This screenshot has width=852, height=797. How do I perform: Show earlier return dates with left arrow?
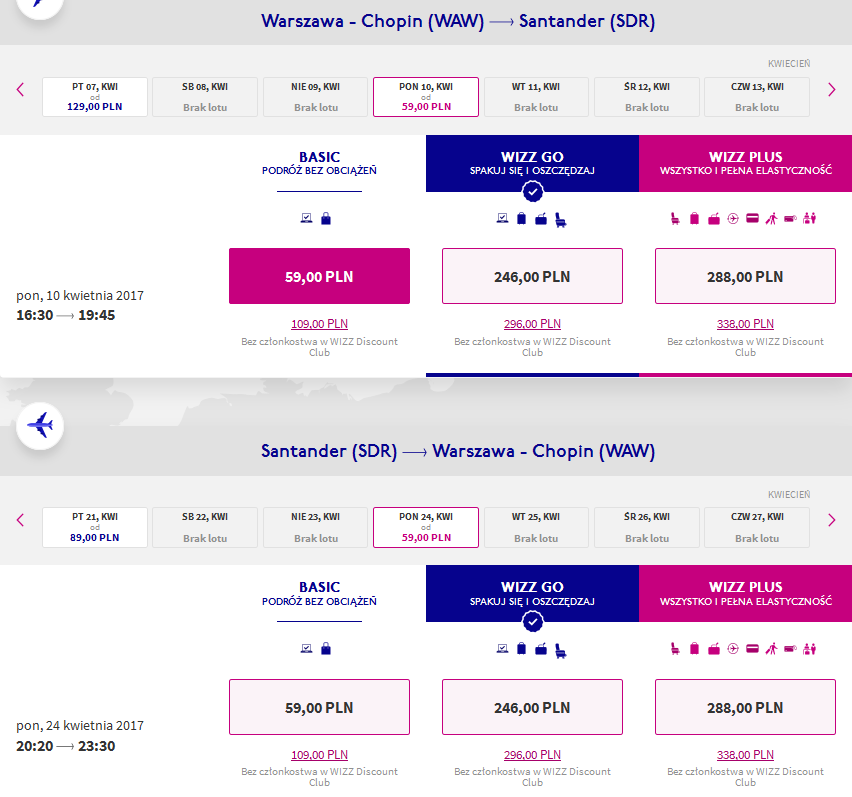pos(21,520)
